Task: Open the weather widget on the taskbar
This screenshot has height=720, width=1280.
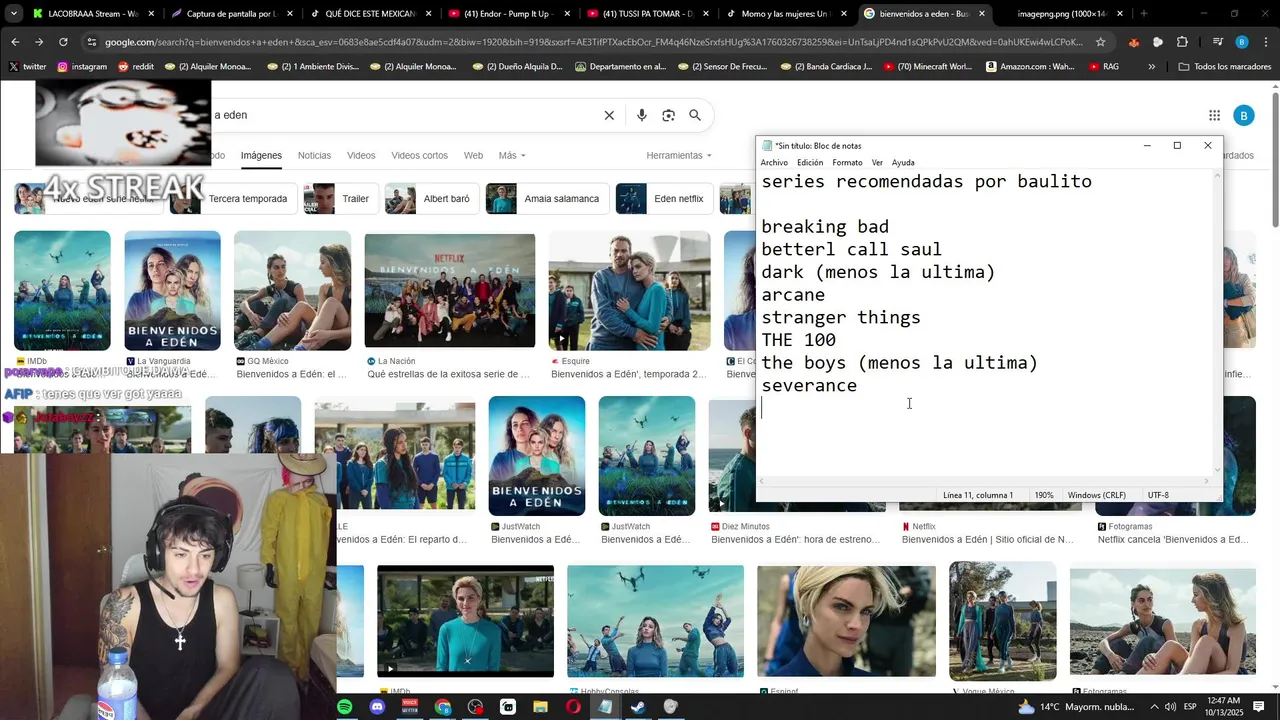Action: pos(1075,707)
